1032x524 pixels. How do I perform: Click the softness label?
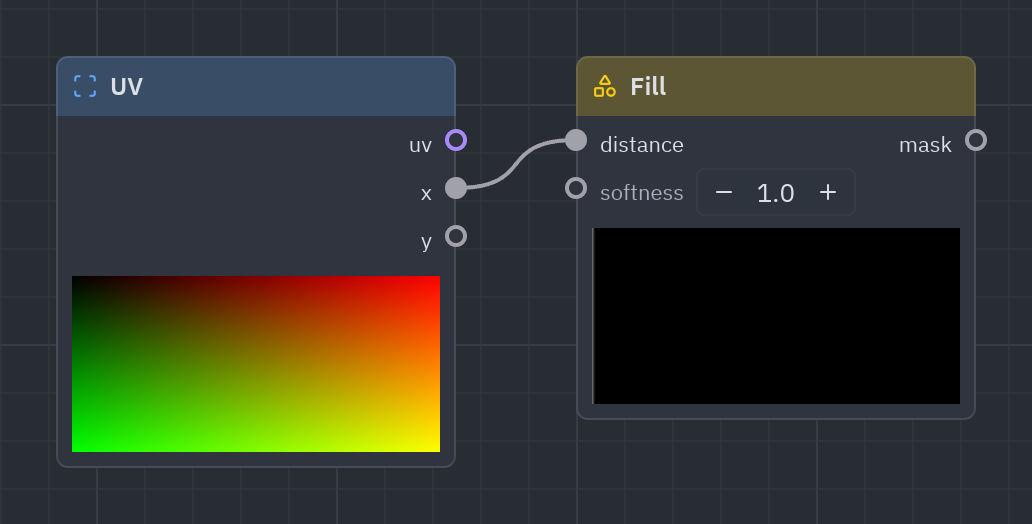[x=642, y=193]
